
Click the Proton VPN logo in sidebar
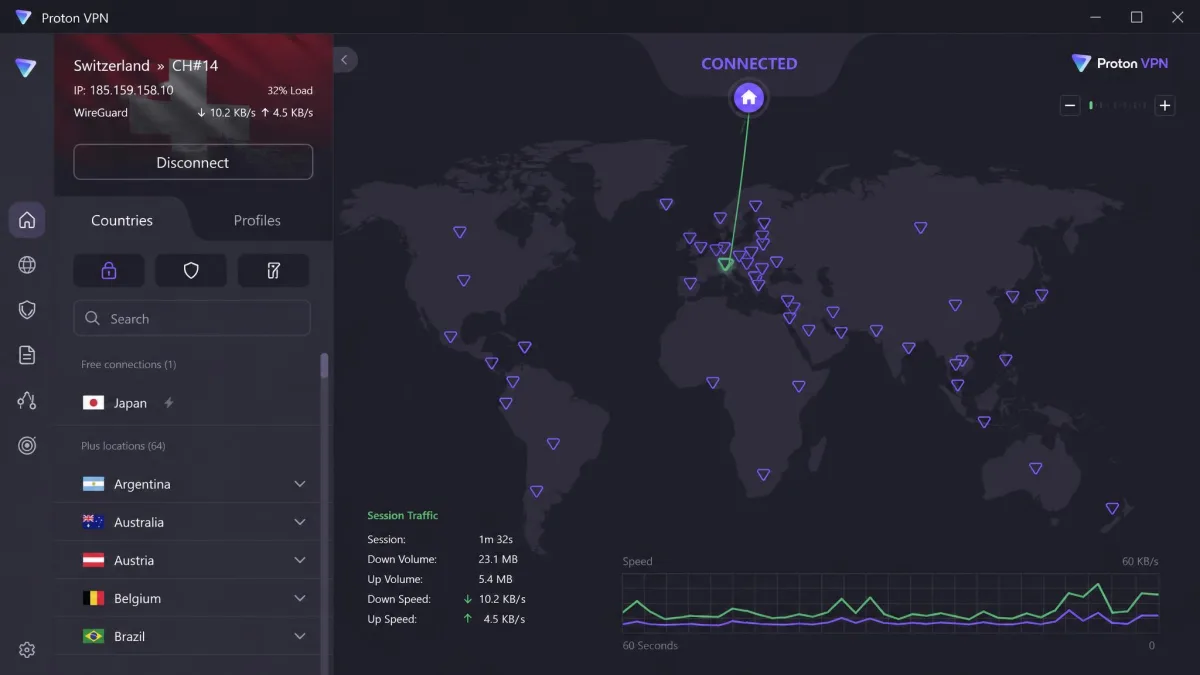26,68
